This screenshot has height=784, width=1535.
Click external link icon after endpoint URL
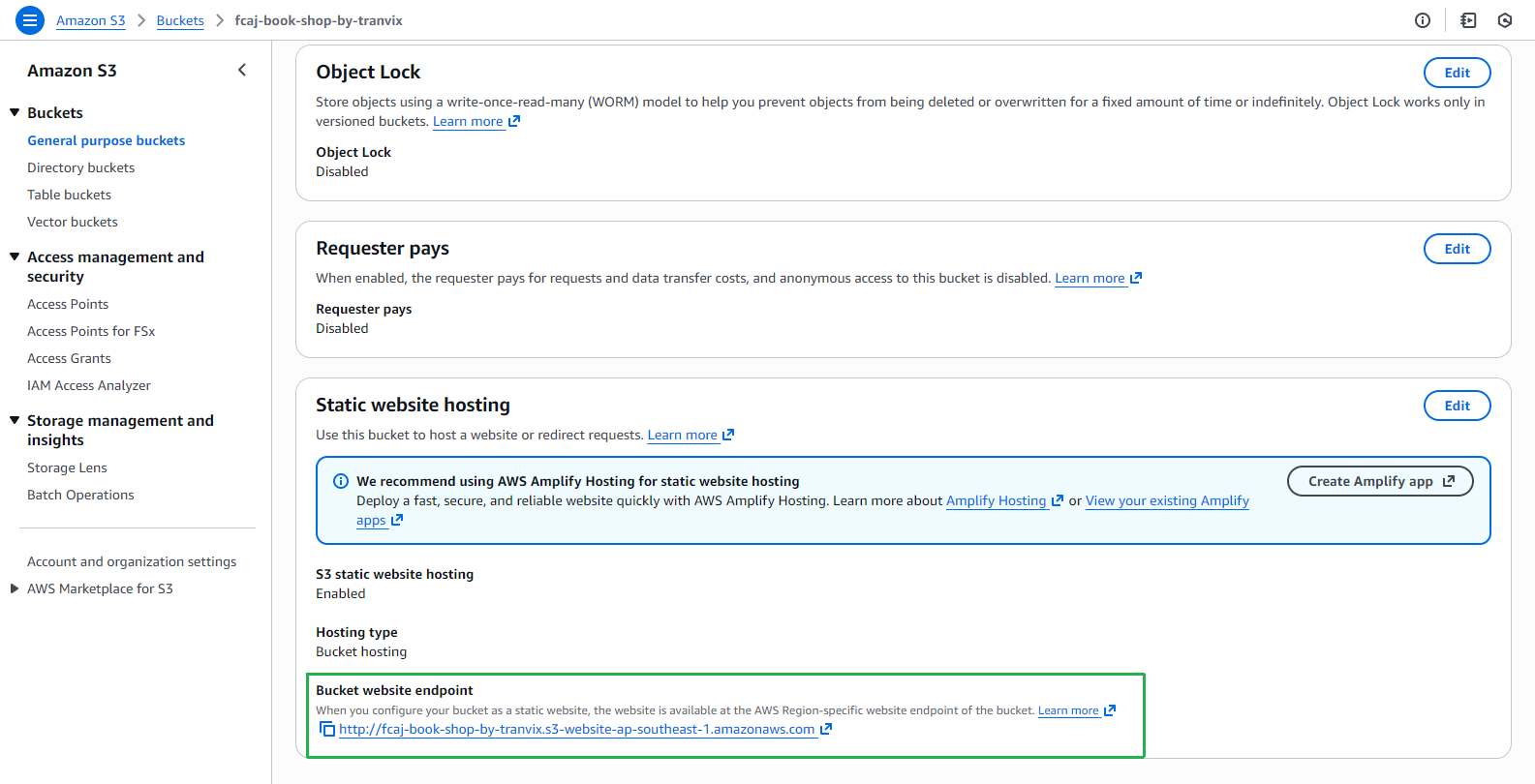pos(826,729)
